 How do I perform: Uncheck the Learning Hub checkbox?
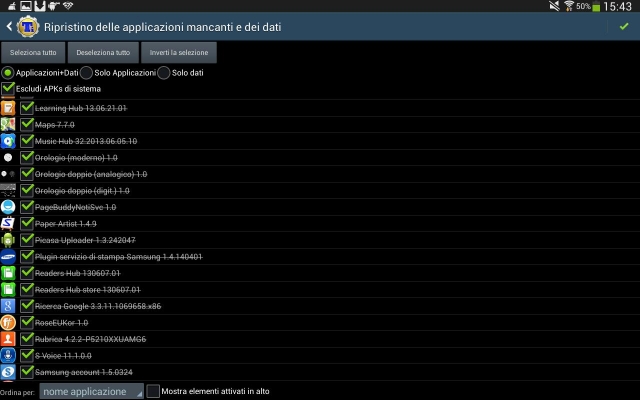[x=27, y=108]
